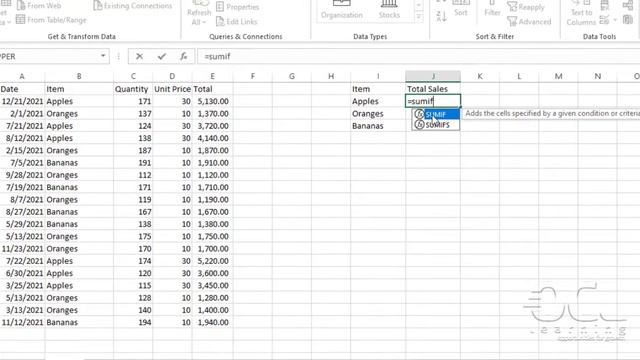This screenshot has width=640, height=360.
Task: Select column C header
Action: click(x=133, y=76)
